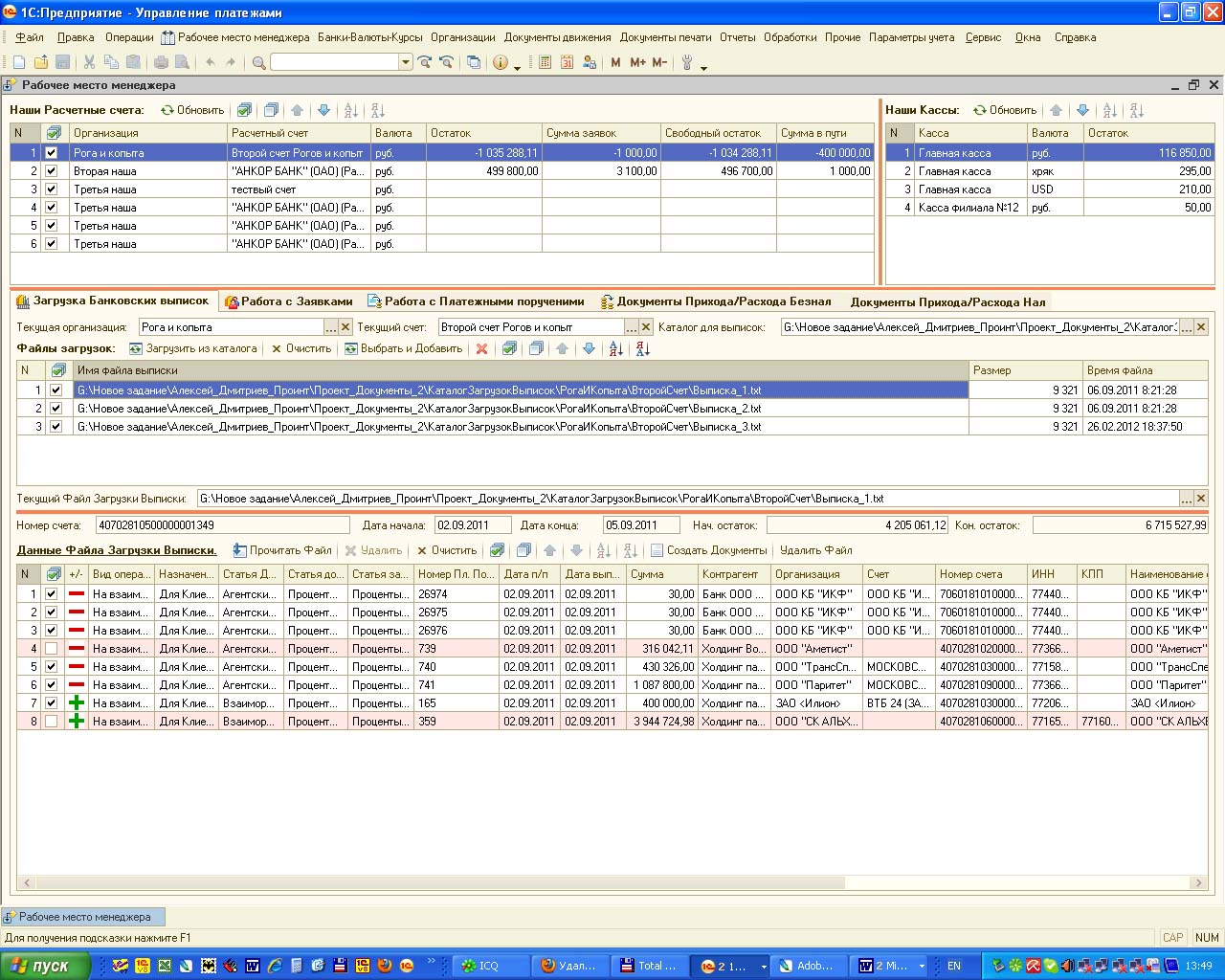Click the red X delete icon in Файлы загрузок

pos(481,348)
